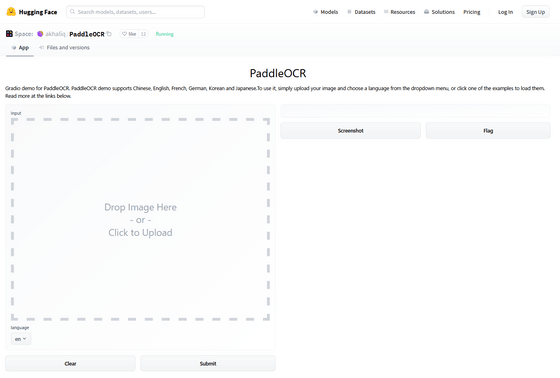560x378 pixels.
Task: Click the Submit button
Action: pyautogui.click(x=208, y=363)
